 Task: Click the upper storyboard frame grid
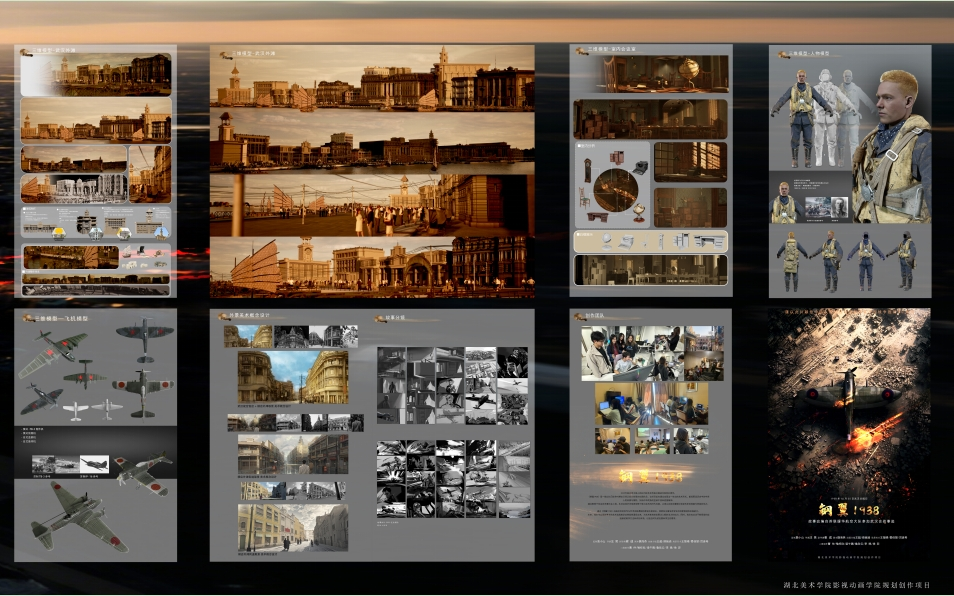[x=452, y=386]
